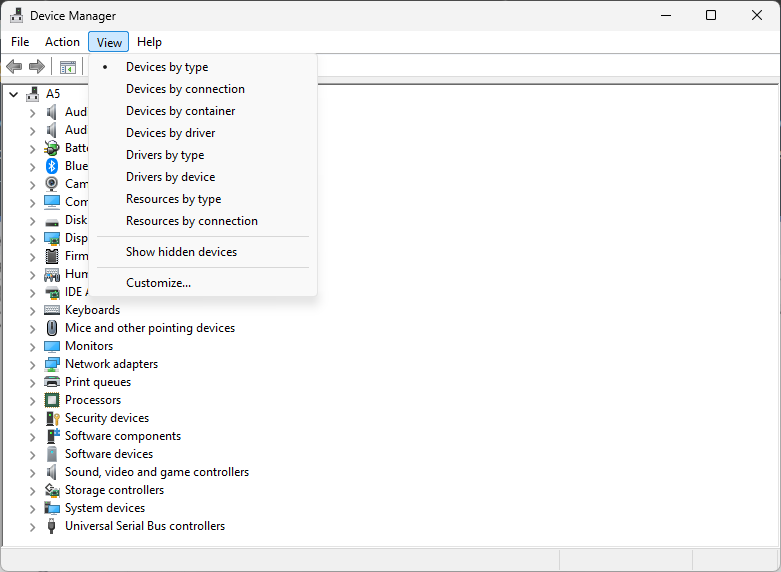Click the Processors category icon
The height and width of the screenshot is (572, 781).
[52, 400]
